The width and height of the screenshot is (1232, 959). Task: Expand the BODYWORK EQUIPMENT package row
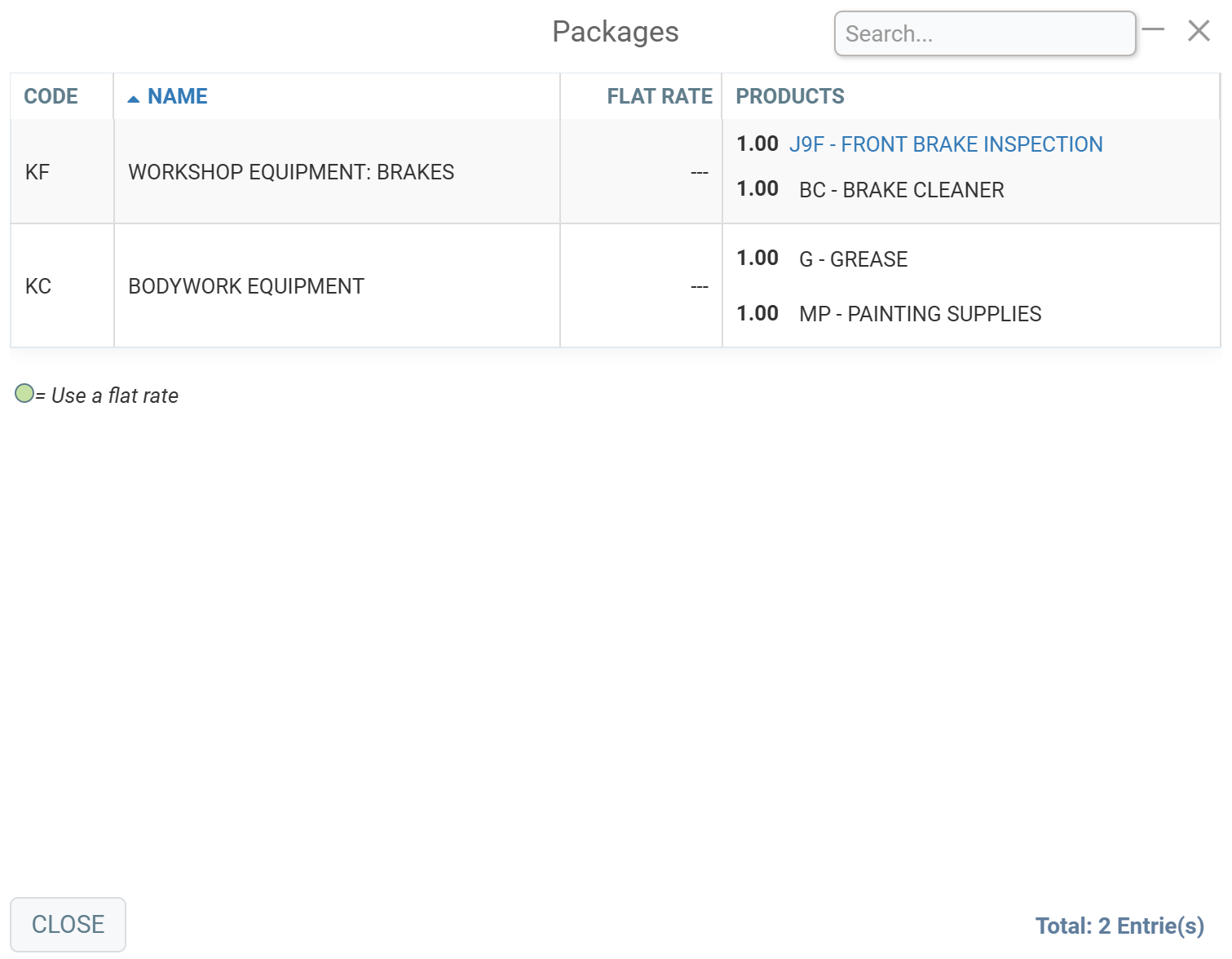246,286
